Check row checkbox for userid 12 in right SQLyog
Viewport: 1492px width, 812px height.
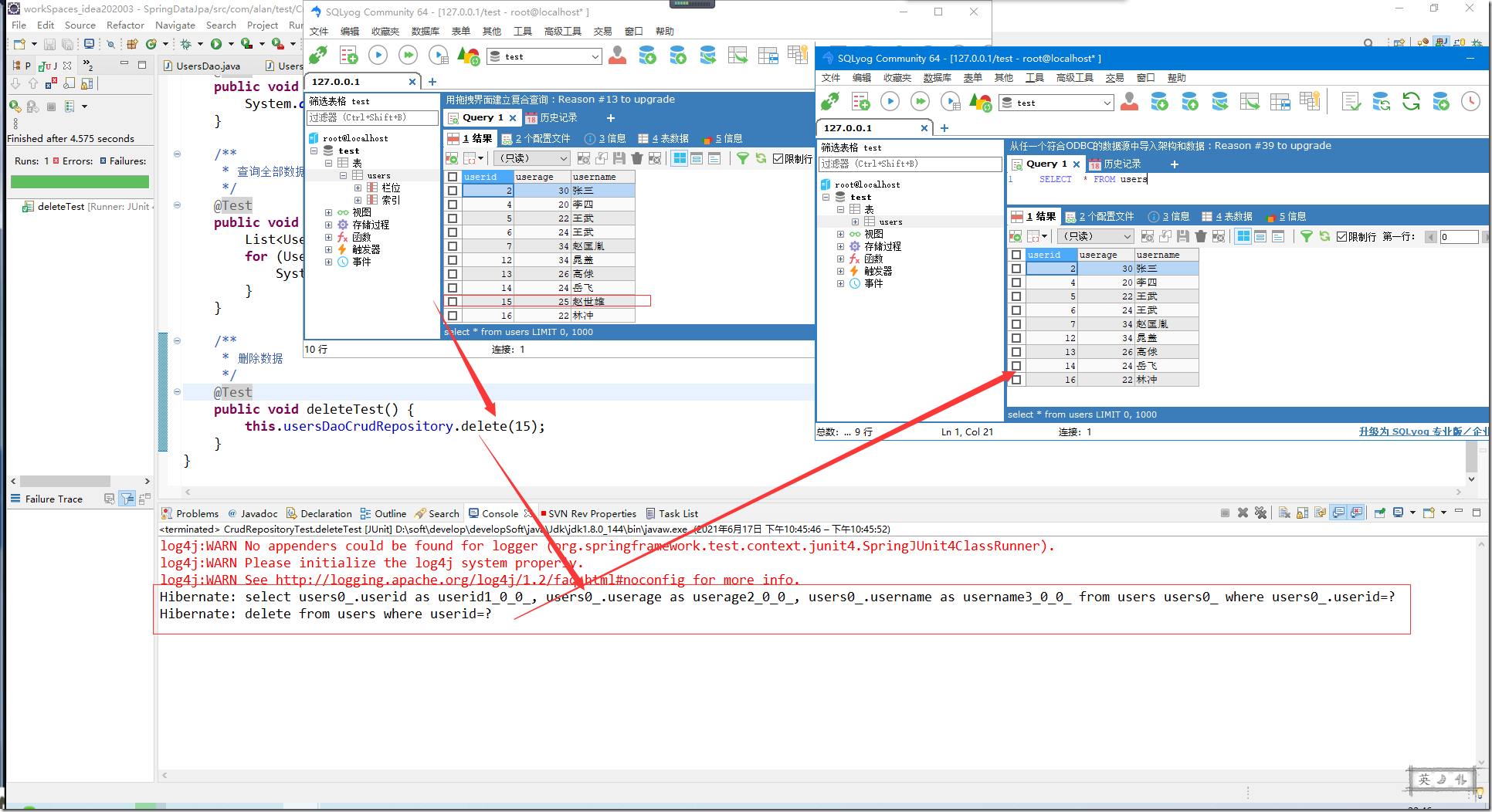tap(1016, 338)
